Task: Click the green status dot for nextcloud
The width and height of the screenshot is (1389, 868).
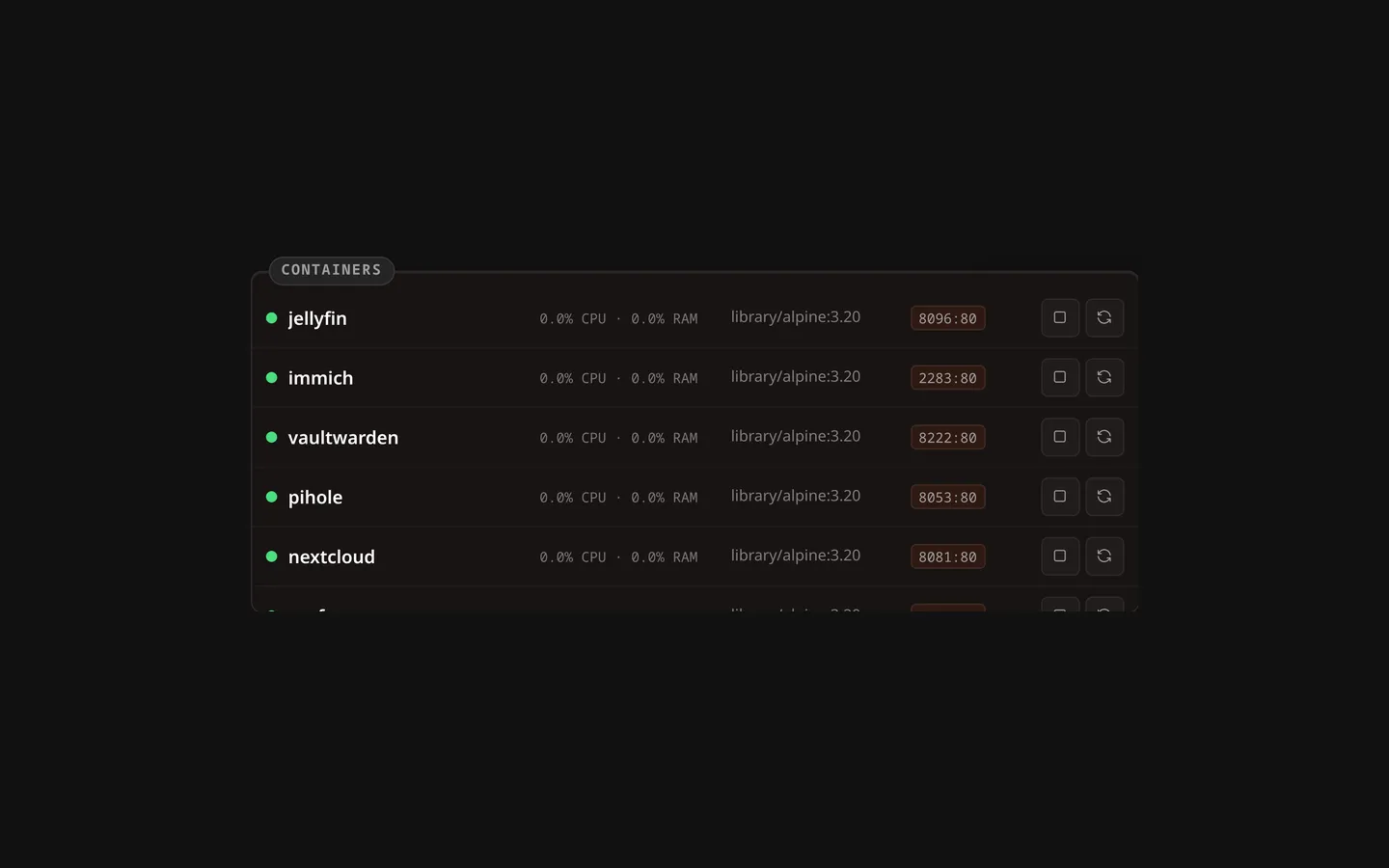Action: pos(272,556)
